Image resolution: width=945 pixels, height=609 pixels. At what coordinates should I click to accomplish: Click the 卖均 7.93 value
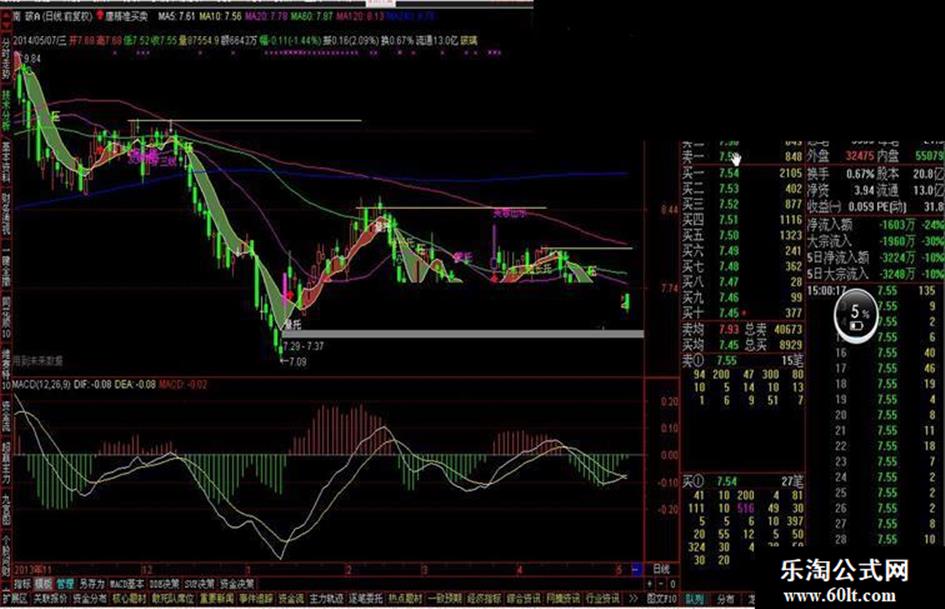click(728, 329)
